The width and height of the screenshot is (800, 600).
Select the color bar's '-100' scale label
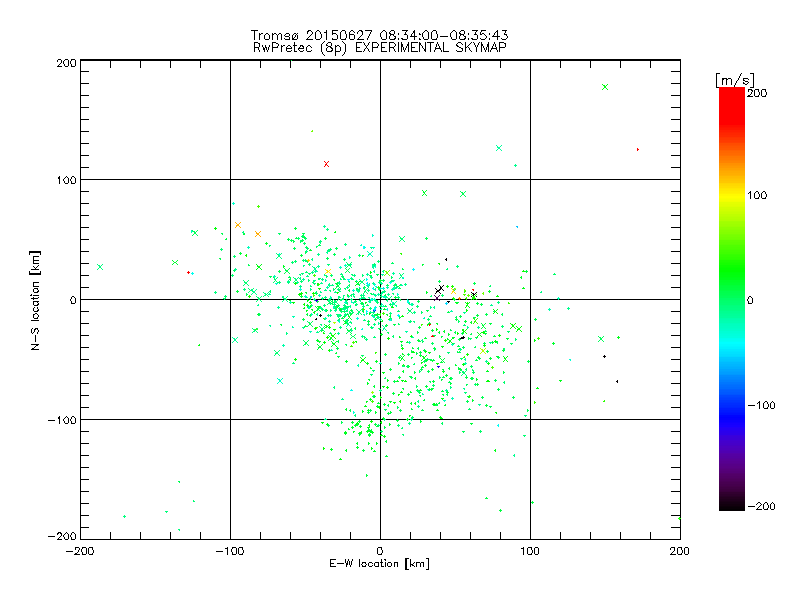click(761, 405)
